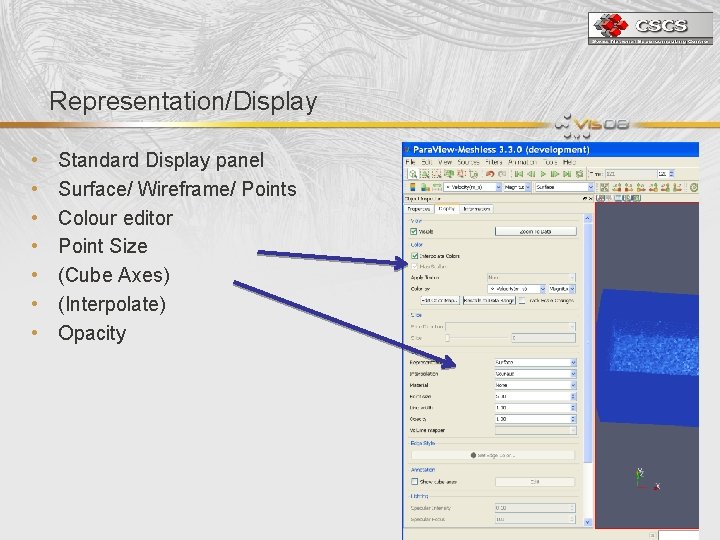Screen dimensions: 720x540
Task: Step to the next animation frame
Action: tap(555, 174)
